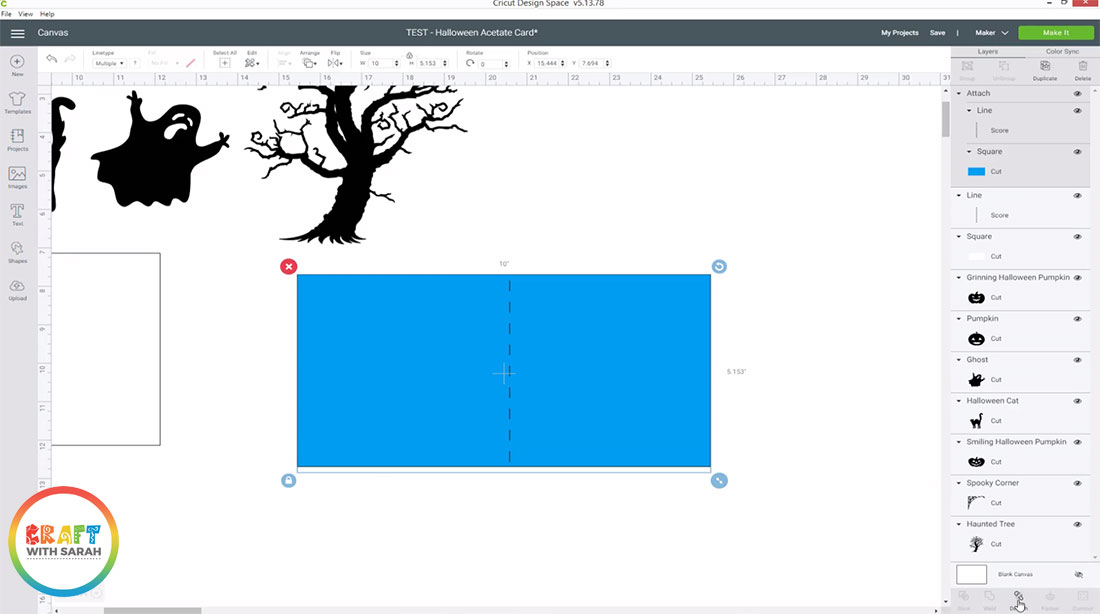Collapse the Spooky Corner layer
The height and width of the screenshot is (614, 1100).
point(959,483)
